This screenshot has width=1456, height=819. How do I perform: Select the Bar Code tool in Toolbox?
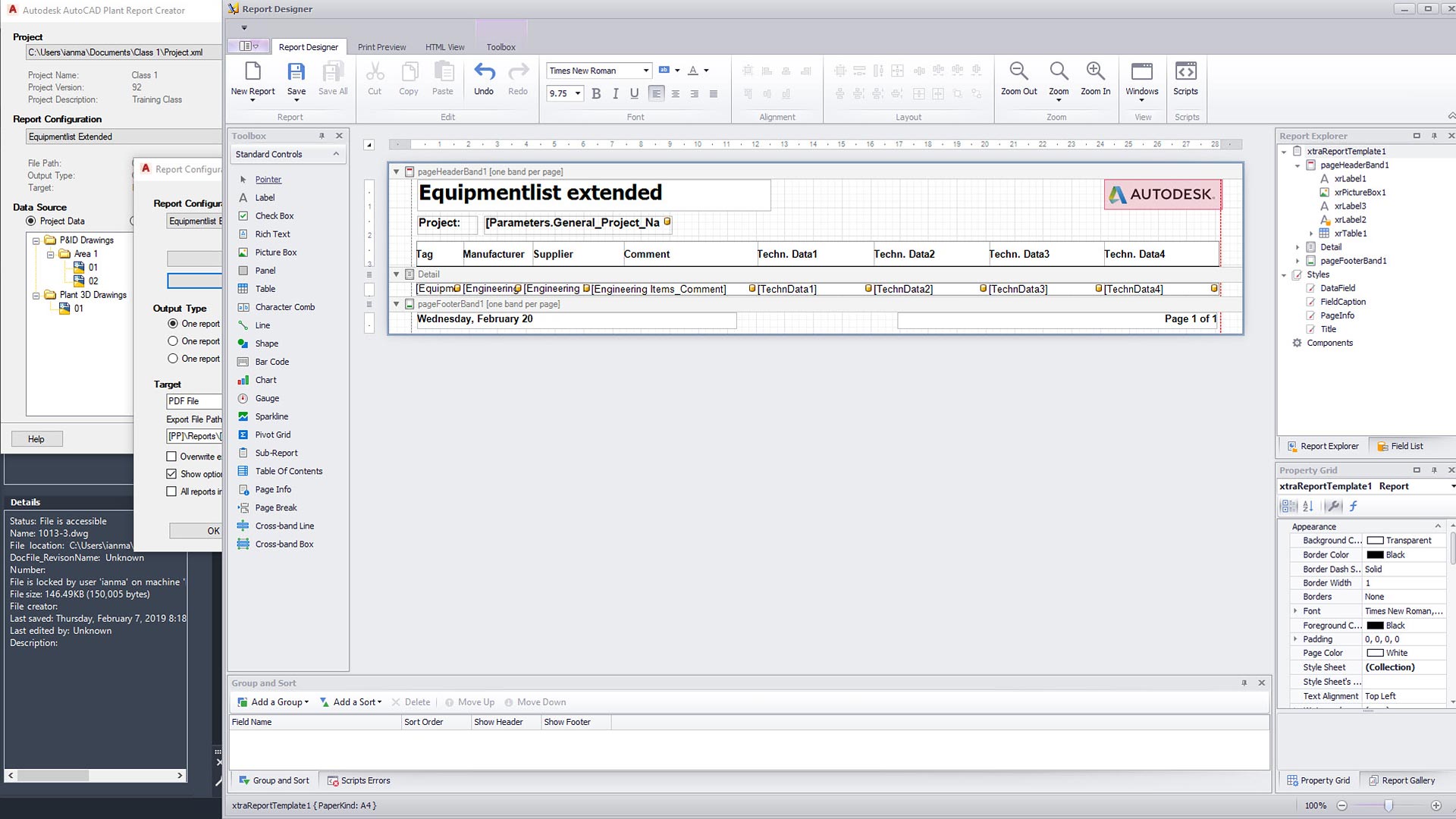[271, 362]
